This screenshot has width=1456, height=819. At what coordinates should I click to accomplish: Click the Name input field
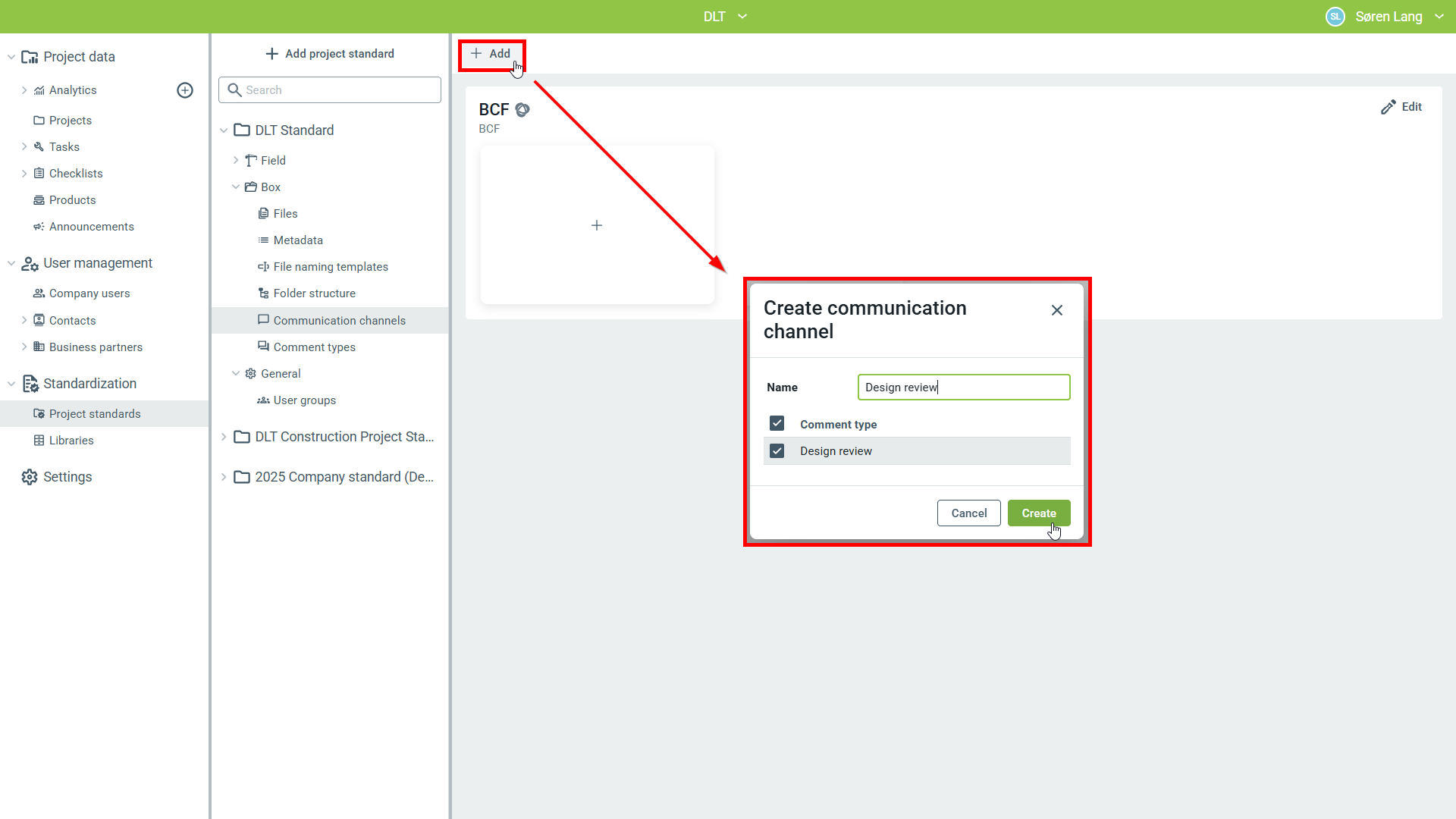(x=963, y=388)
